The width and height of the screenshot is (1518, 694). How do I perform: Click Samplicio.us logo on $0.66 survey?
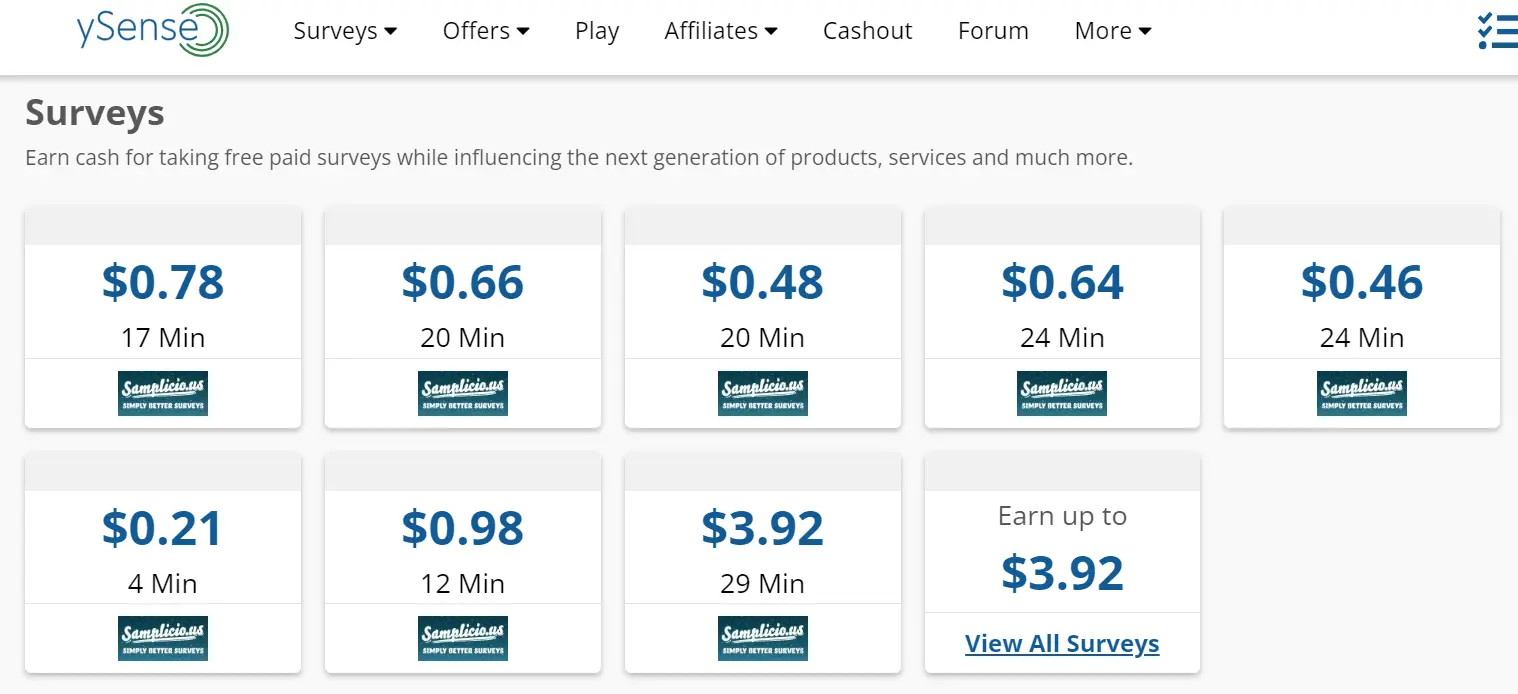pyautogui.click(x=463, y=393)
